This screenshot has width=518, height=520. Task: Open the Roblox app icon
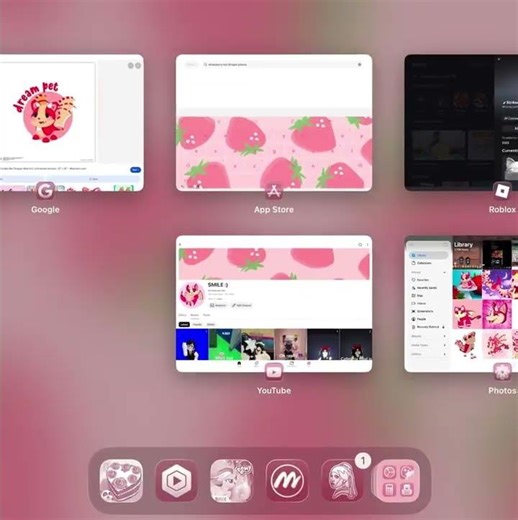click(x=502, y=191)
